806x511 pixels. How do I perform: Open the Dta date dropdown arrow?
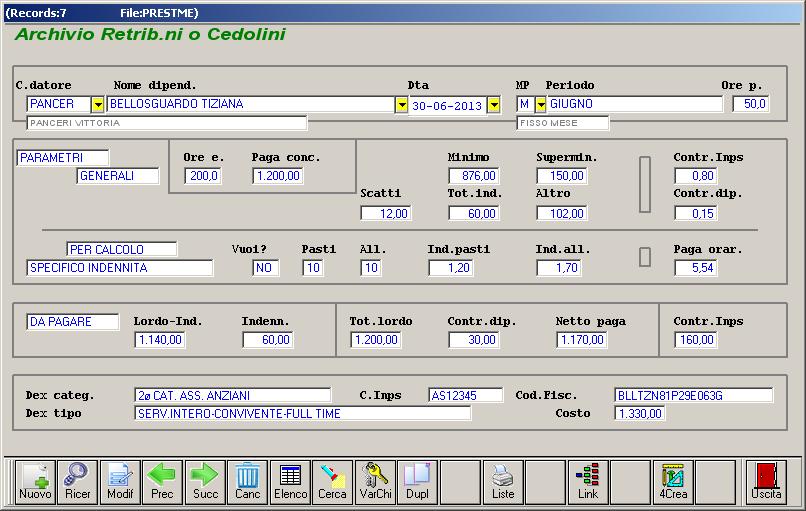point(493,105)
